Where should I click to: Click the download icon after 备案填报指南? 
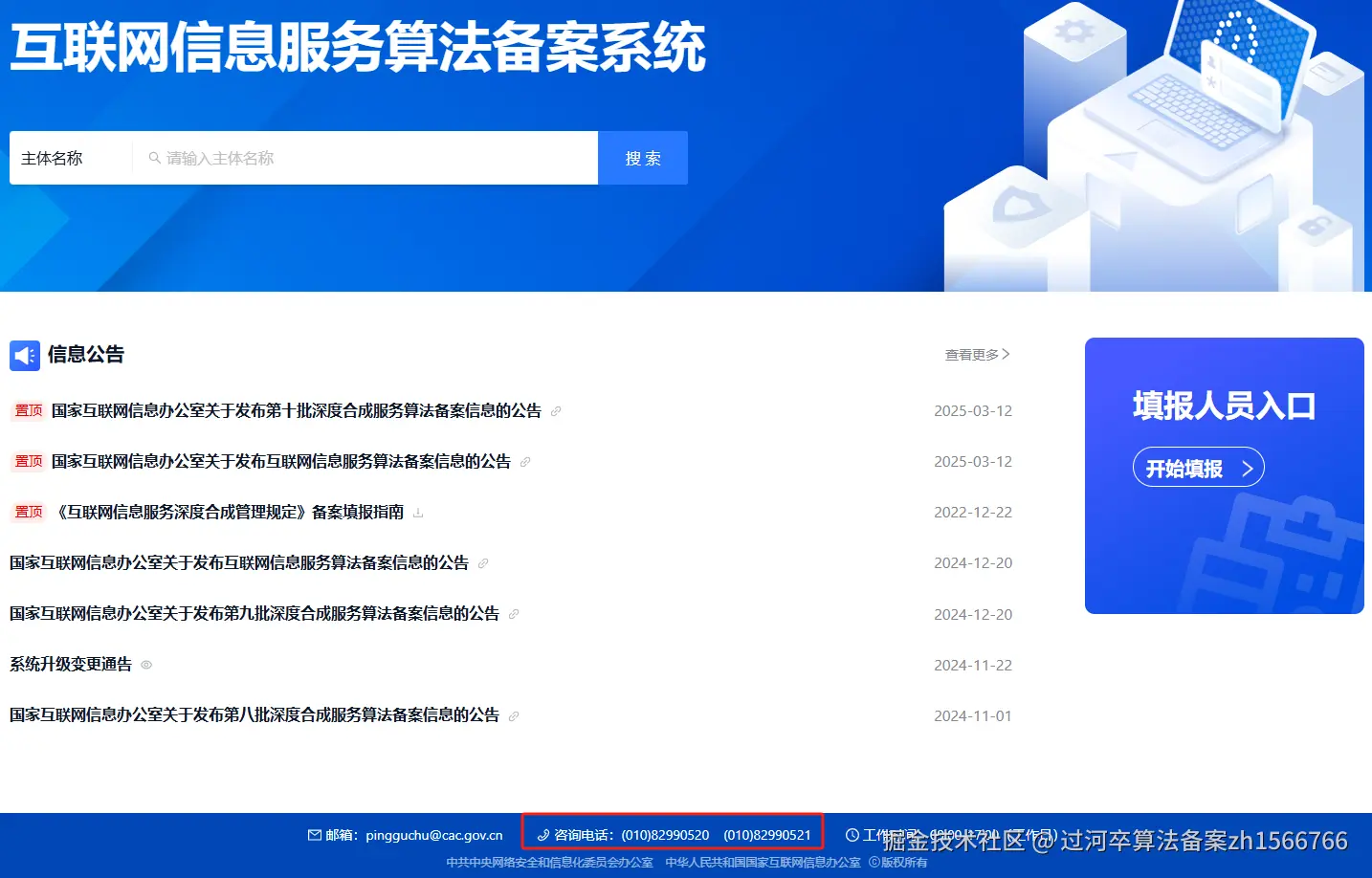(x=417, y=512)
